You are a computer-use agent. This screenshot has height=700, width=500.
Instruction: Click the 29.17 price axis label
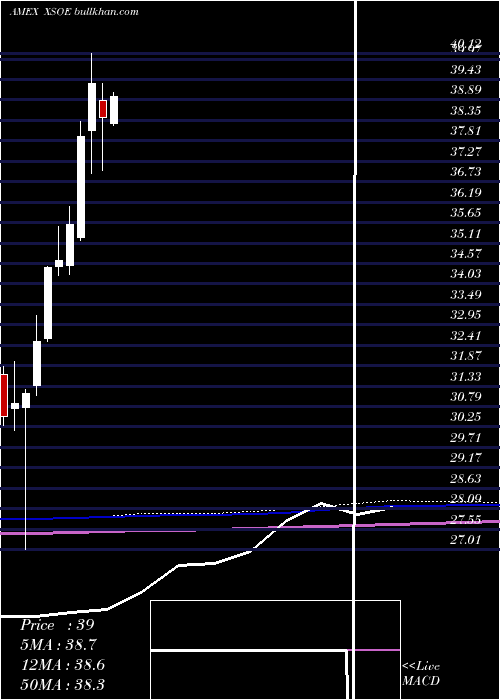point(466,458)
